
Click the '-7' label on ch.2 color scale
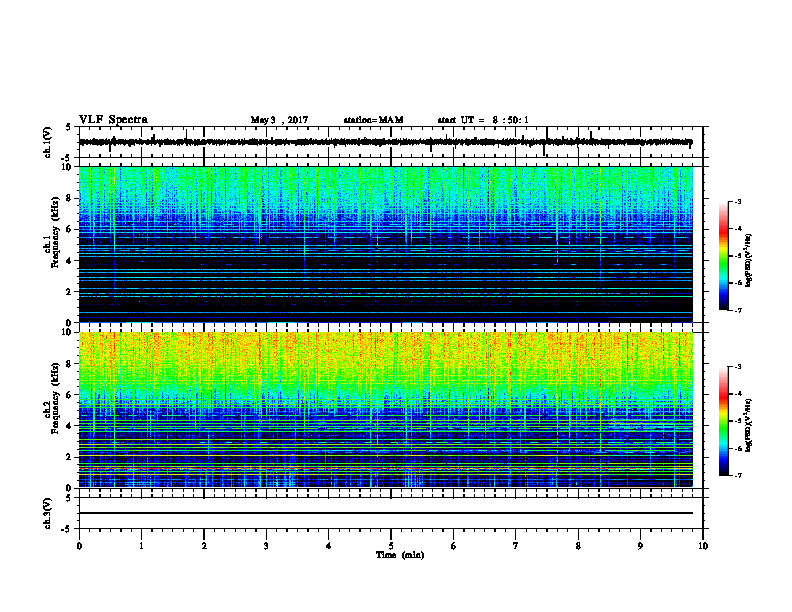[x=737, y=476]
